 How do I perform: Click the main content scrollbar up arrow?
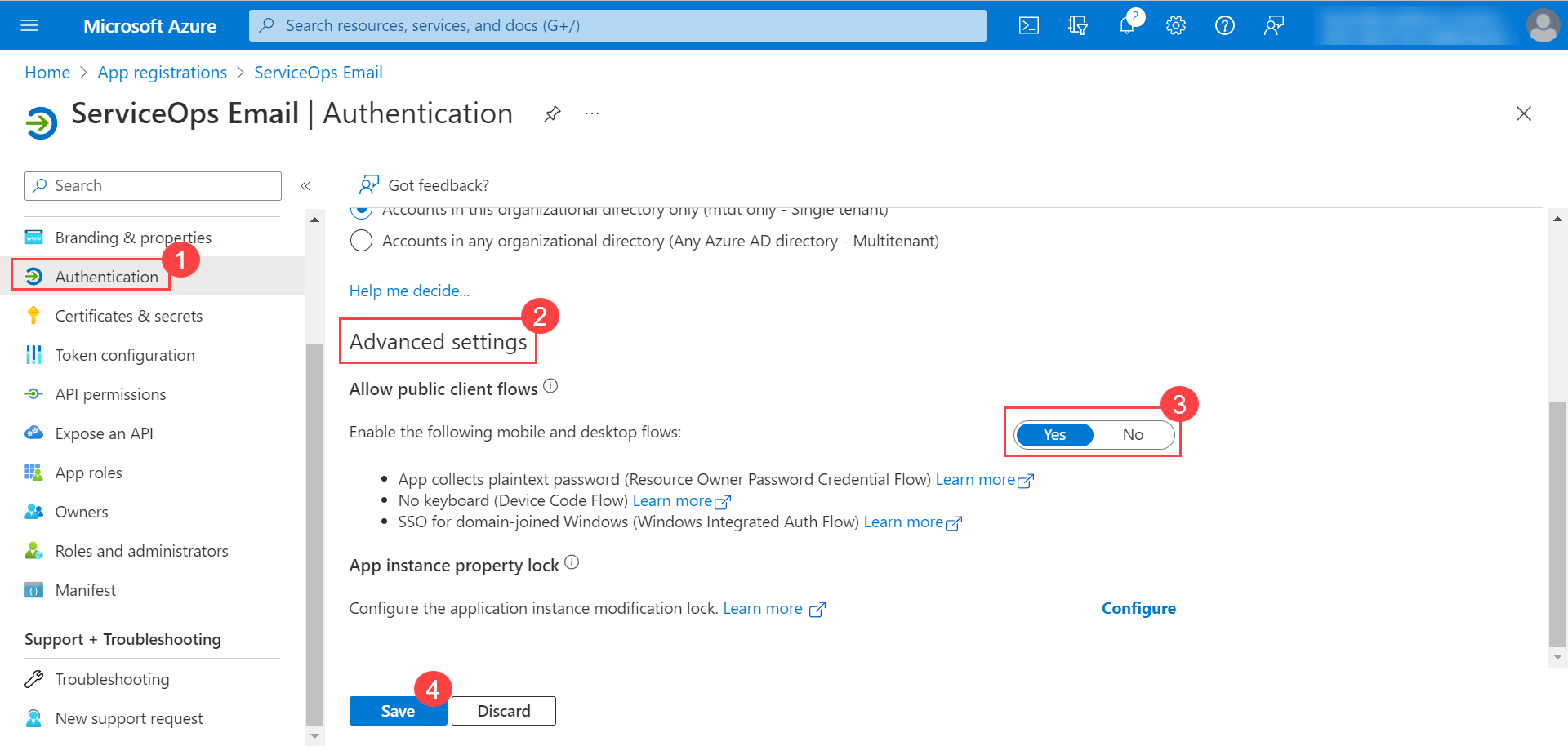[x=1557, y=219]
